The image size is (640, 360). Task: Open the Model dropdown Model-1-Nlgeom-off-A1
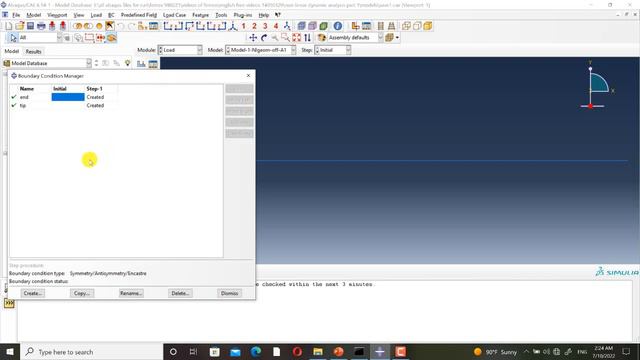click(260, 50)
